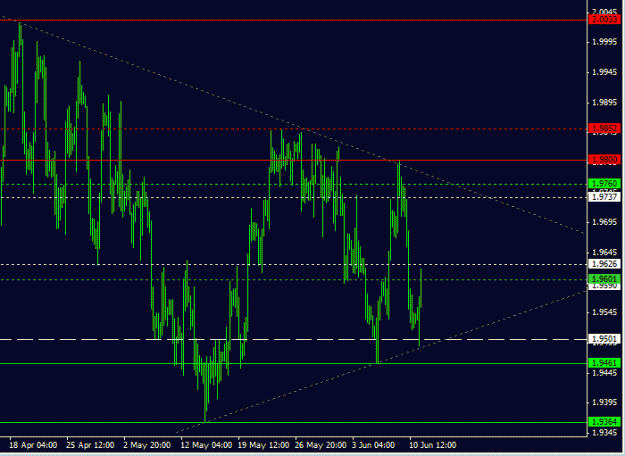Screen dimensions: 625x456
Task: Click the 1.9895 price axis value
Action: (x=604, y=102)
